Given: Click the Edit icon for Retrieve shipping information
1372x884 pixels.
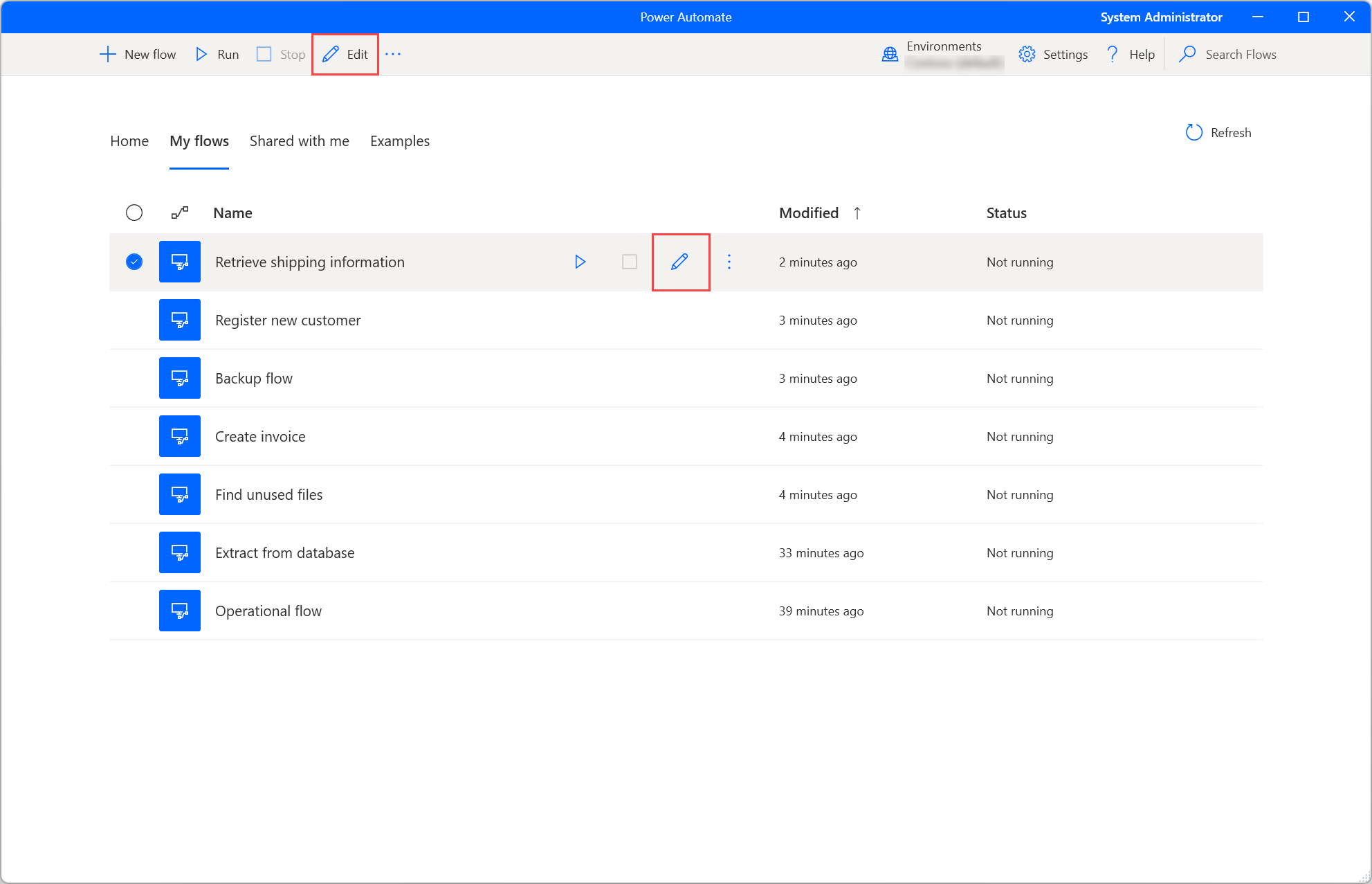Looking at the screenshot, I should pos(680,262).
